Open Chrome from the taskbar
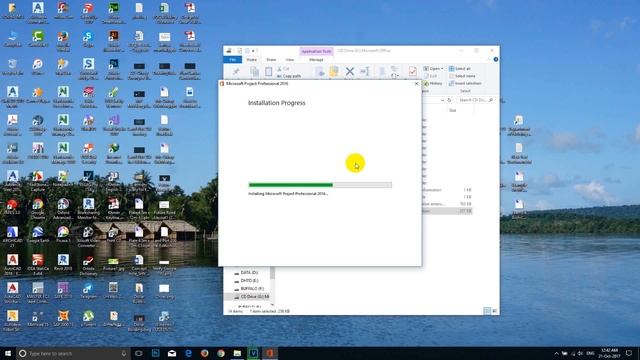 click(x=221, y=353)
